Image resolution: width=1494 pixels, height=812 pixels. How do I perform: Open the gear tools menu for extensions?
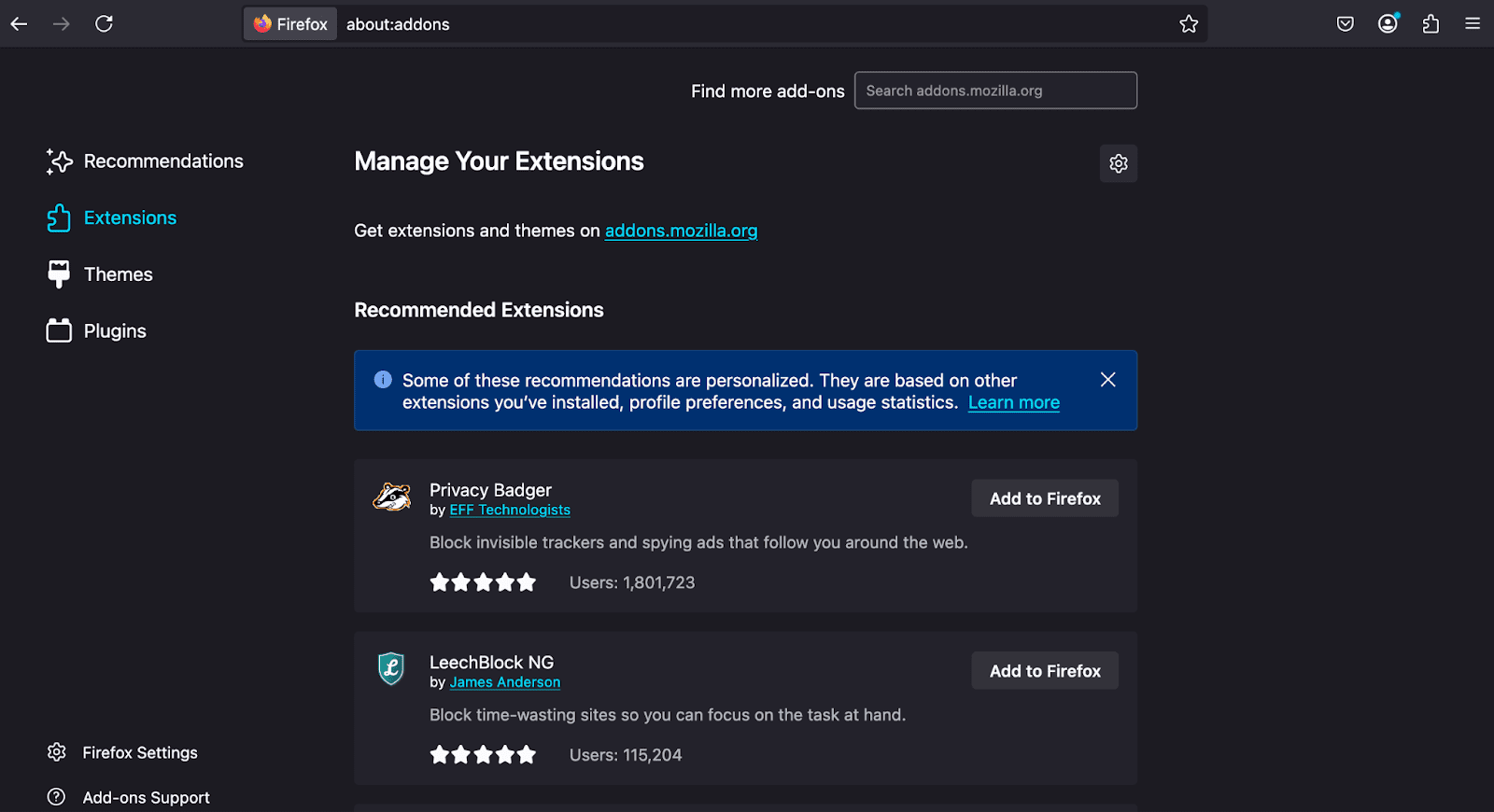(1118, 164)
